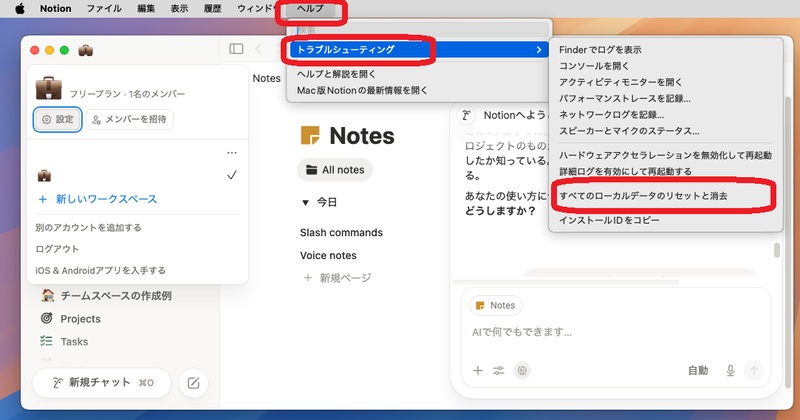800x420 pixels.
Task: Select the All notes view tab
Action: pyautogui.click(x=335, y=170)
